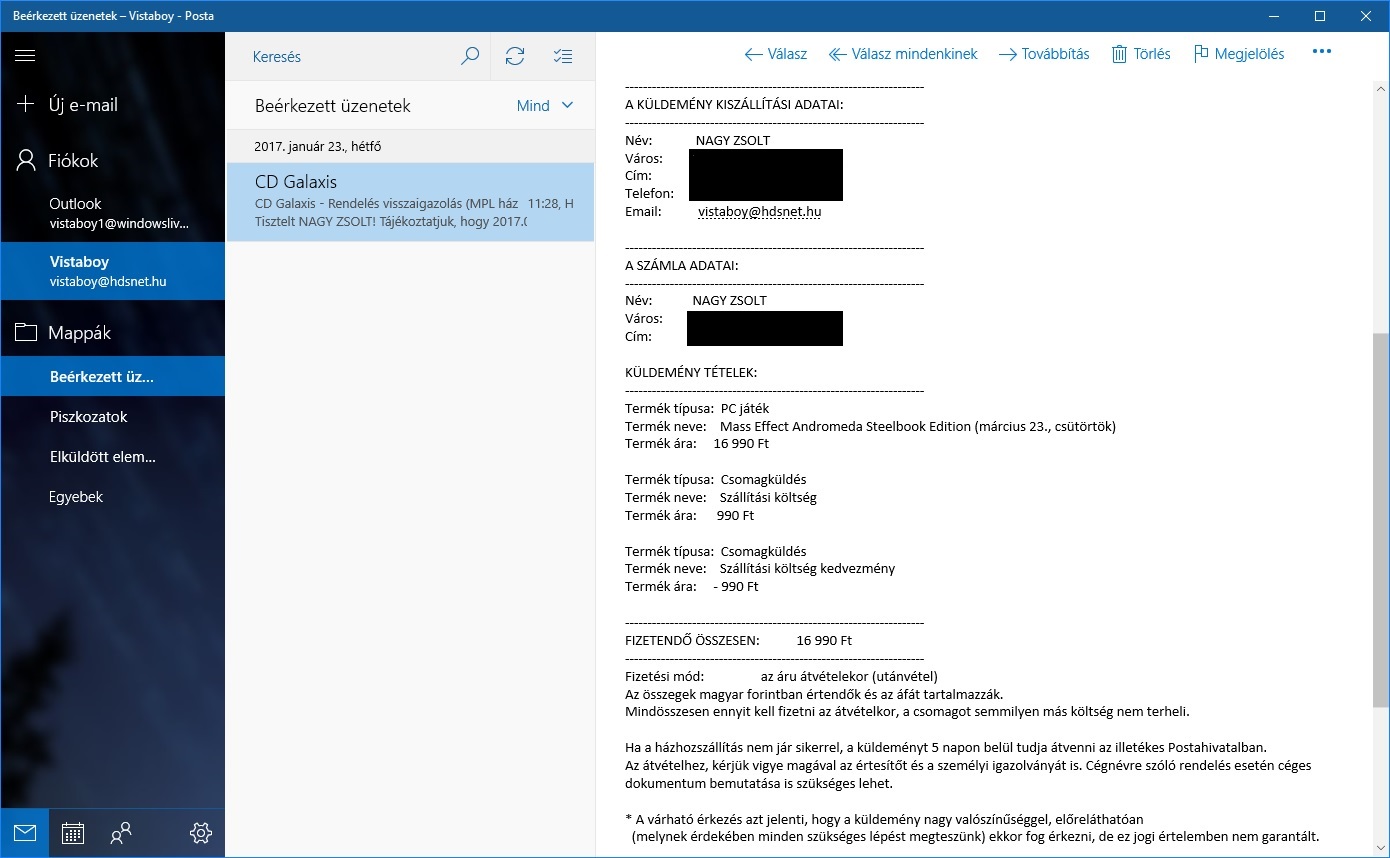Flag the message with Megjelölés

(x=1239, y=54)
